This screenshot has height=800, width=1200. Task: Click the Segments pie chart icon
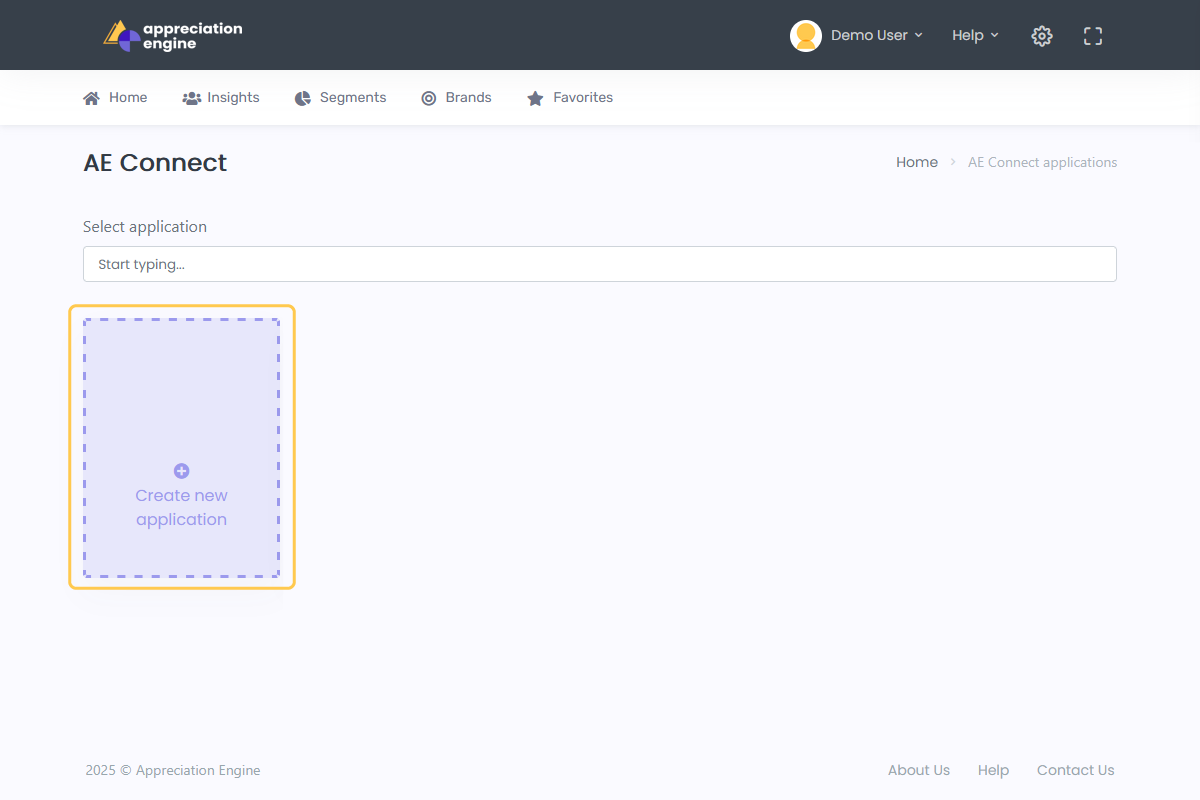click(303, 98)
